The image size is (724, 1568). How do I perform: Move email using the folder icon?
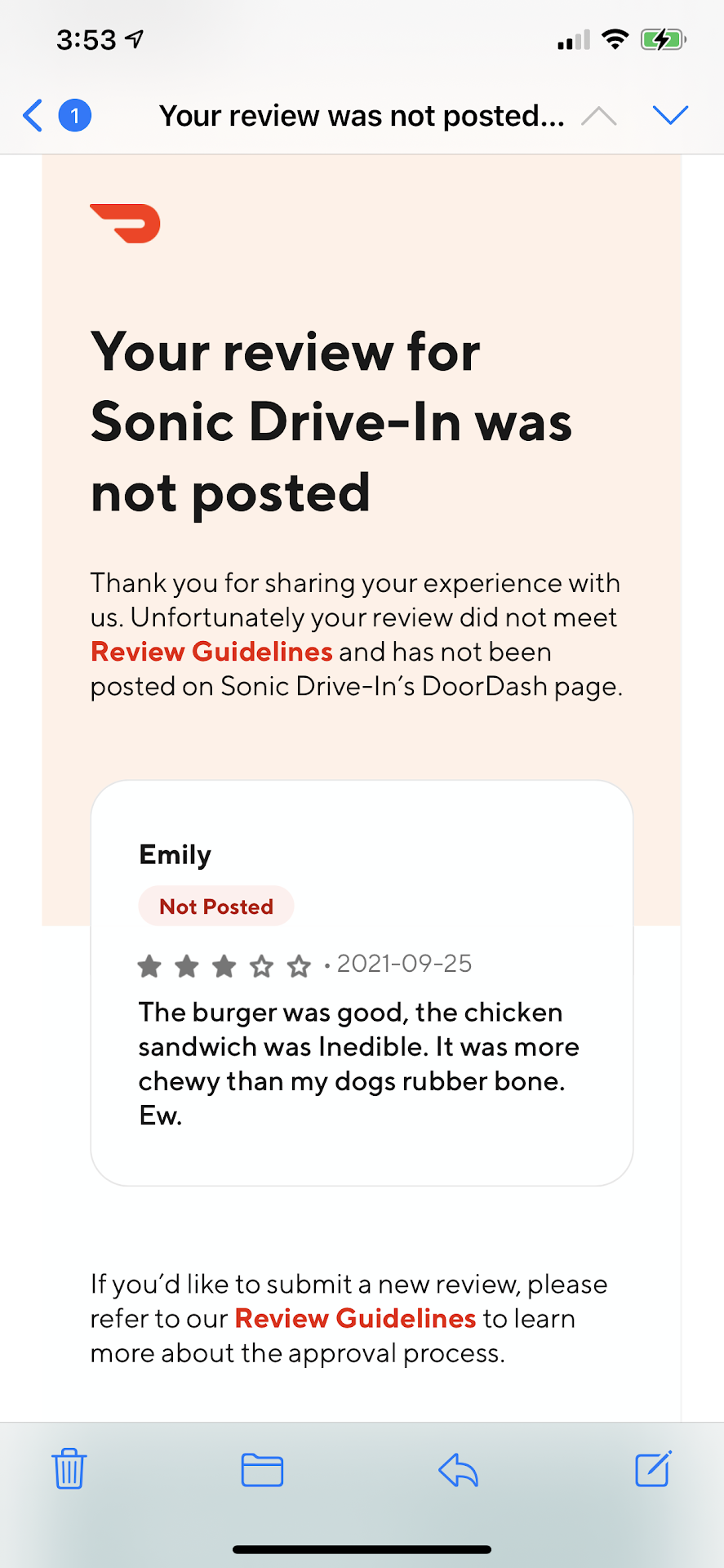[x=262, y=1470]
